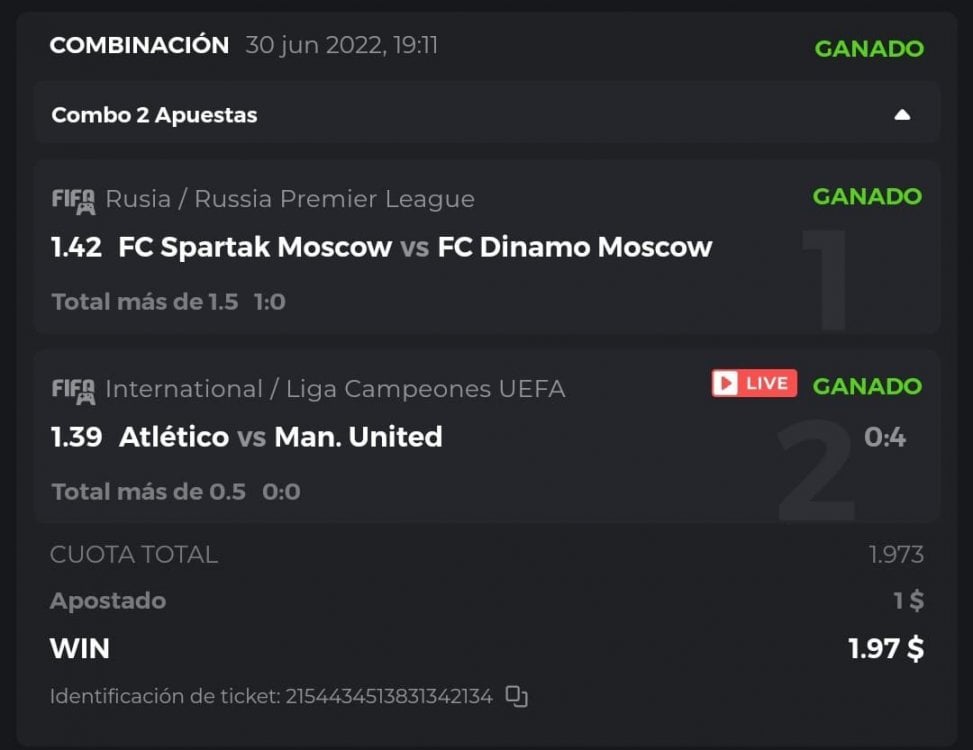This screenshot has width=973, height=750.
Task: Click GANADO status on first bet
Action: tap(867, 196)
